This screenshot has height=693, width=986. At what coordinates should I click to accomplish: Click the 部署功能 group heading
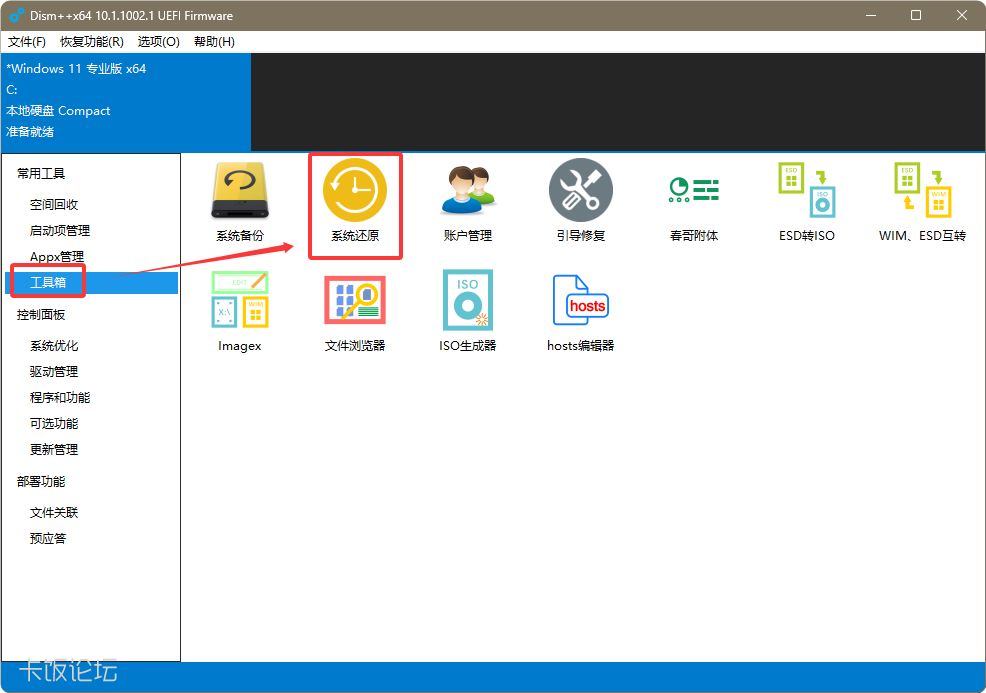(41, 482)
